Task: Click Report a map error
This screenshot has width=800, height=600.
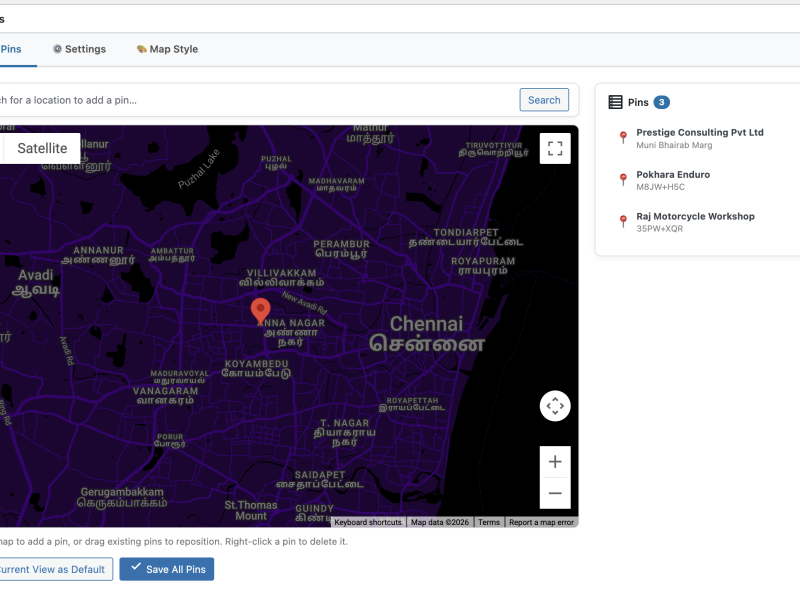Action: pyautogui.click(x=541, y=522)
